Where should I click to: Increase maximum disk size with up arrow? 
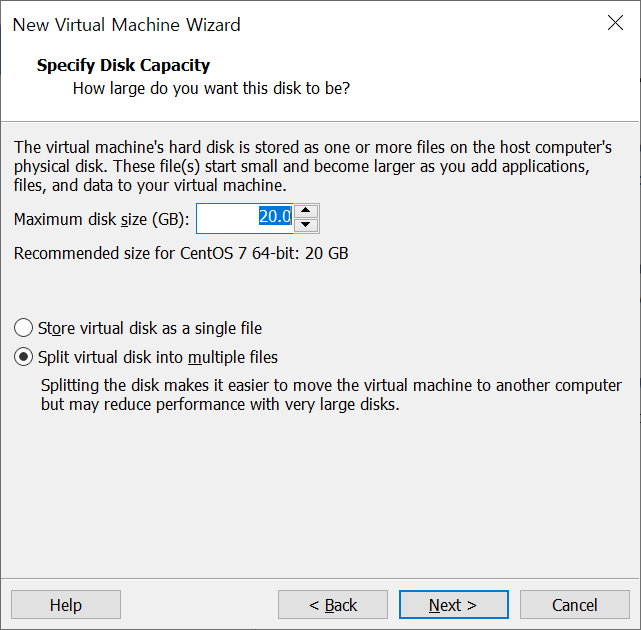306,211
